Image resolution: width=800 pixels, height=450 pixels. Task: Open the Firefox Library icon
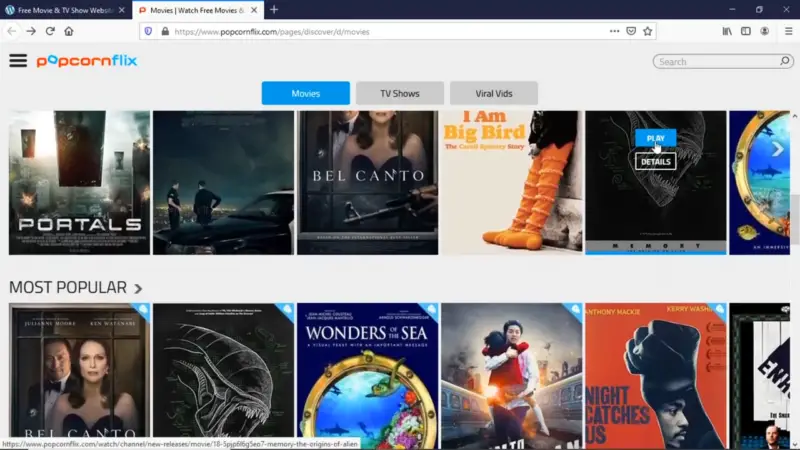click(x=727, y=31)
